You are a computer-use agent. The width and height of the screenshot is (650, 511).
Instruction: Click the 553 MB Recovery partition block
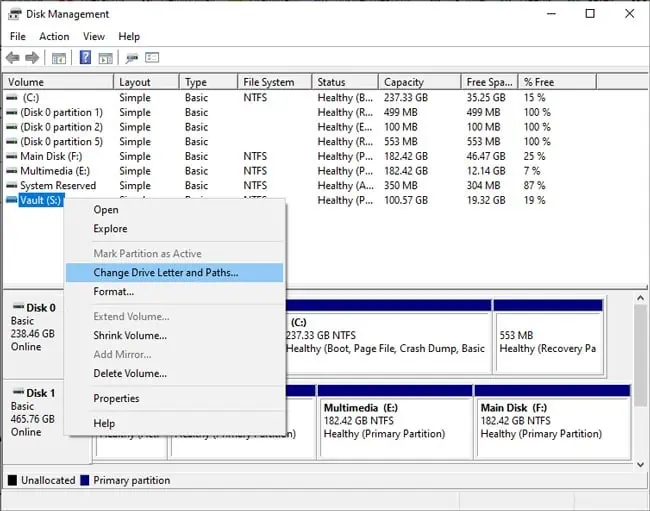click(549, 337)
